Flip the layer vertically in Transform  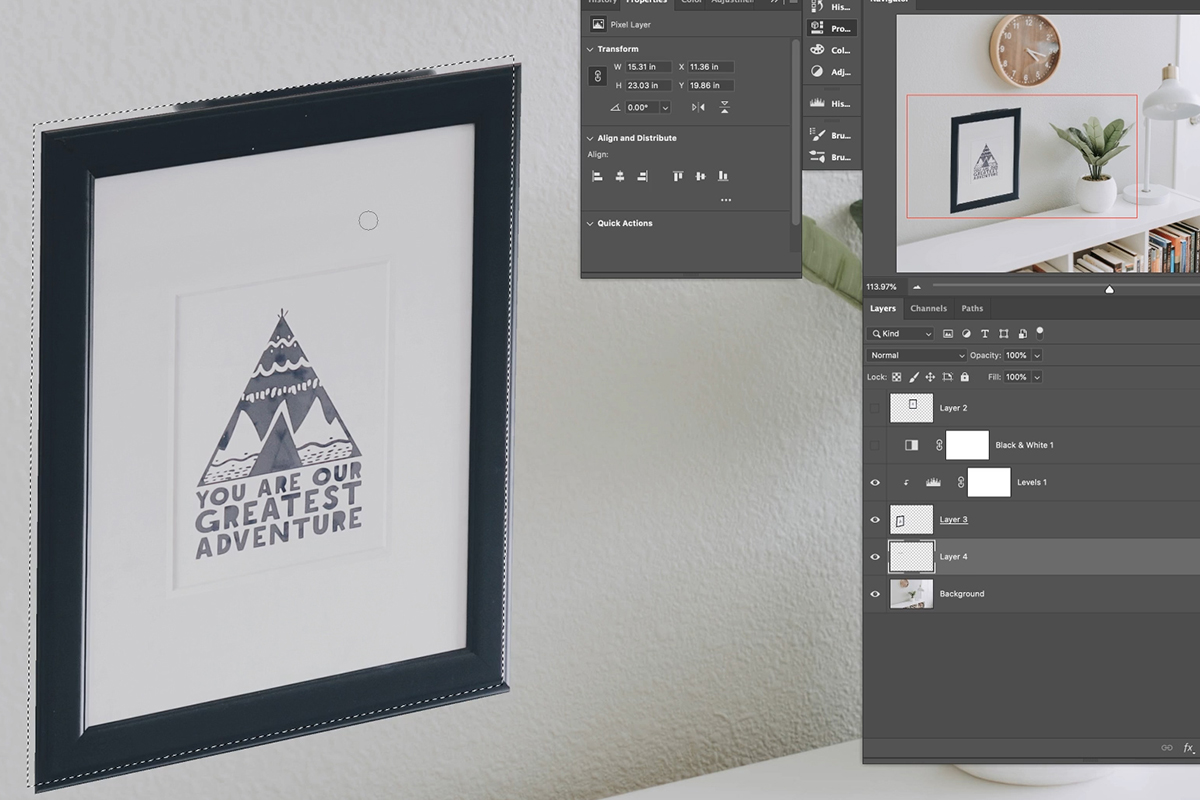724,107
